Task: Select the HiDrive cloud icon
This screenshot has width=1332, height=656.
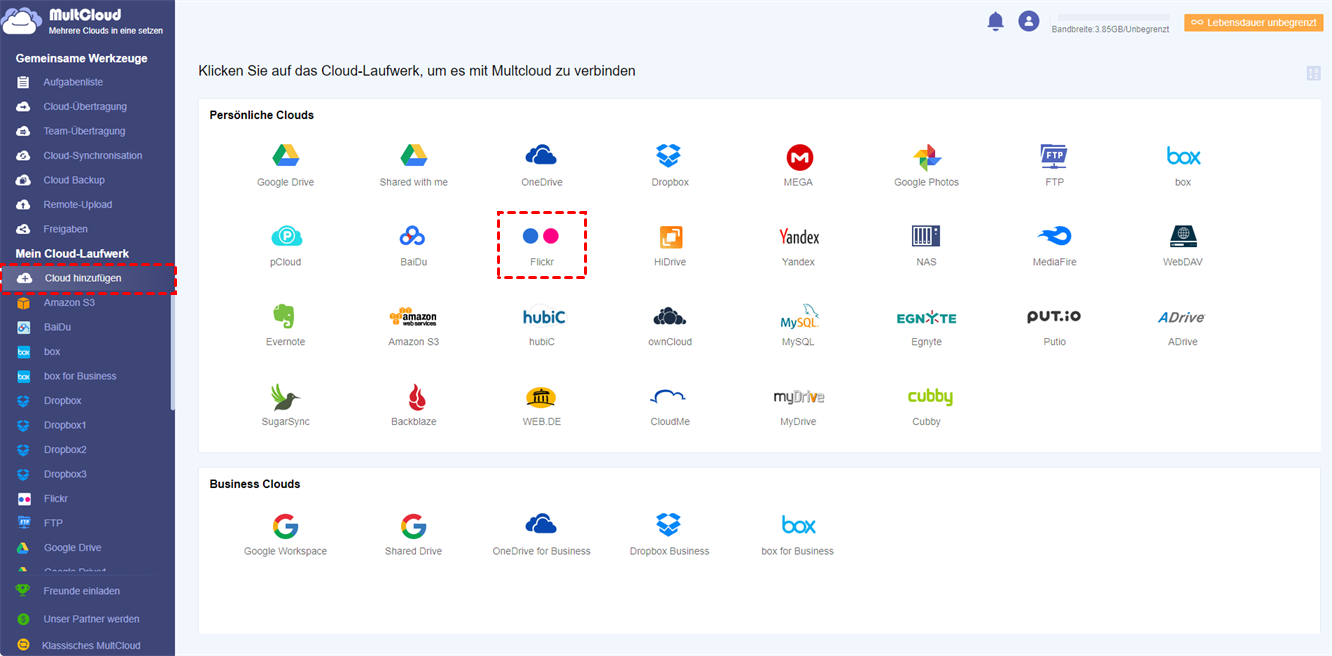Action: [670, 237]
